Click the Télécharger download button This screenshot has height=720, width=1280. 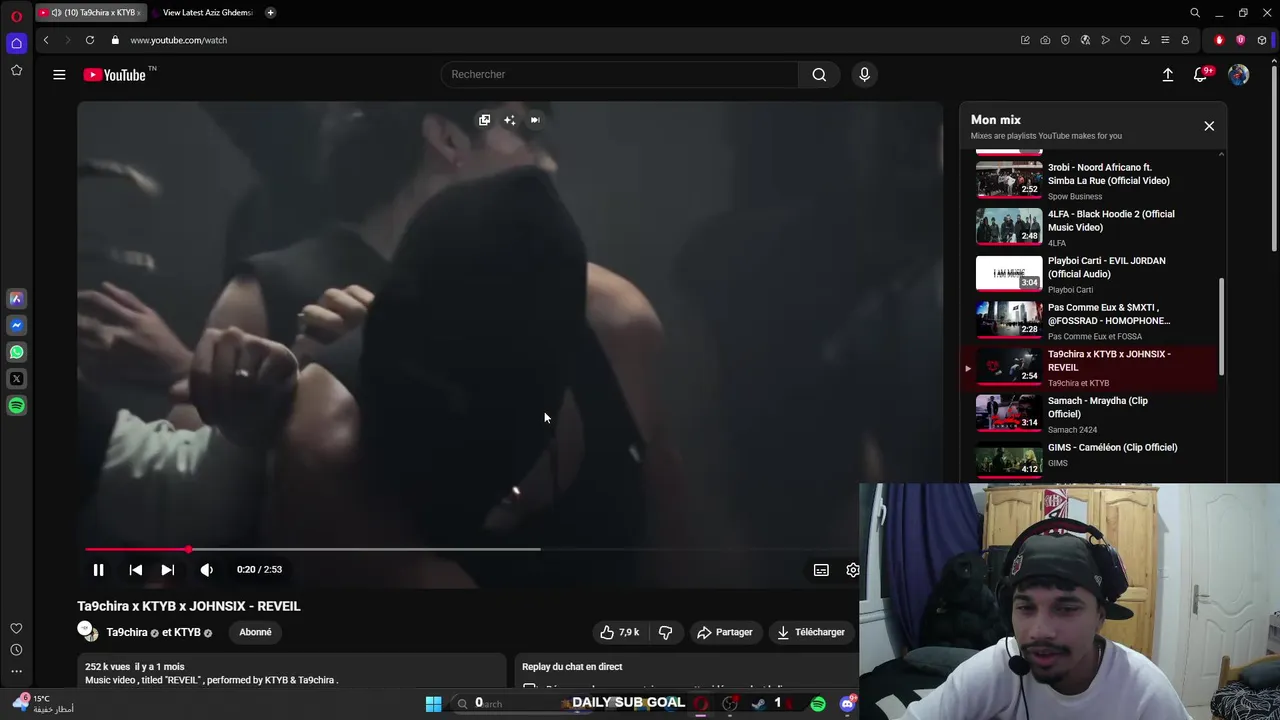(x=811, y=632)
